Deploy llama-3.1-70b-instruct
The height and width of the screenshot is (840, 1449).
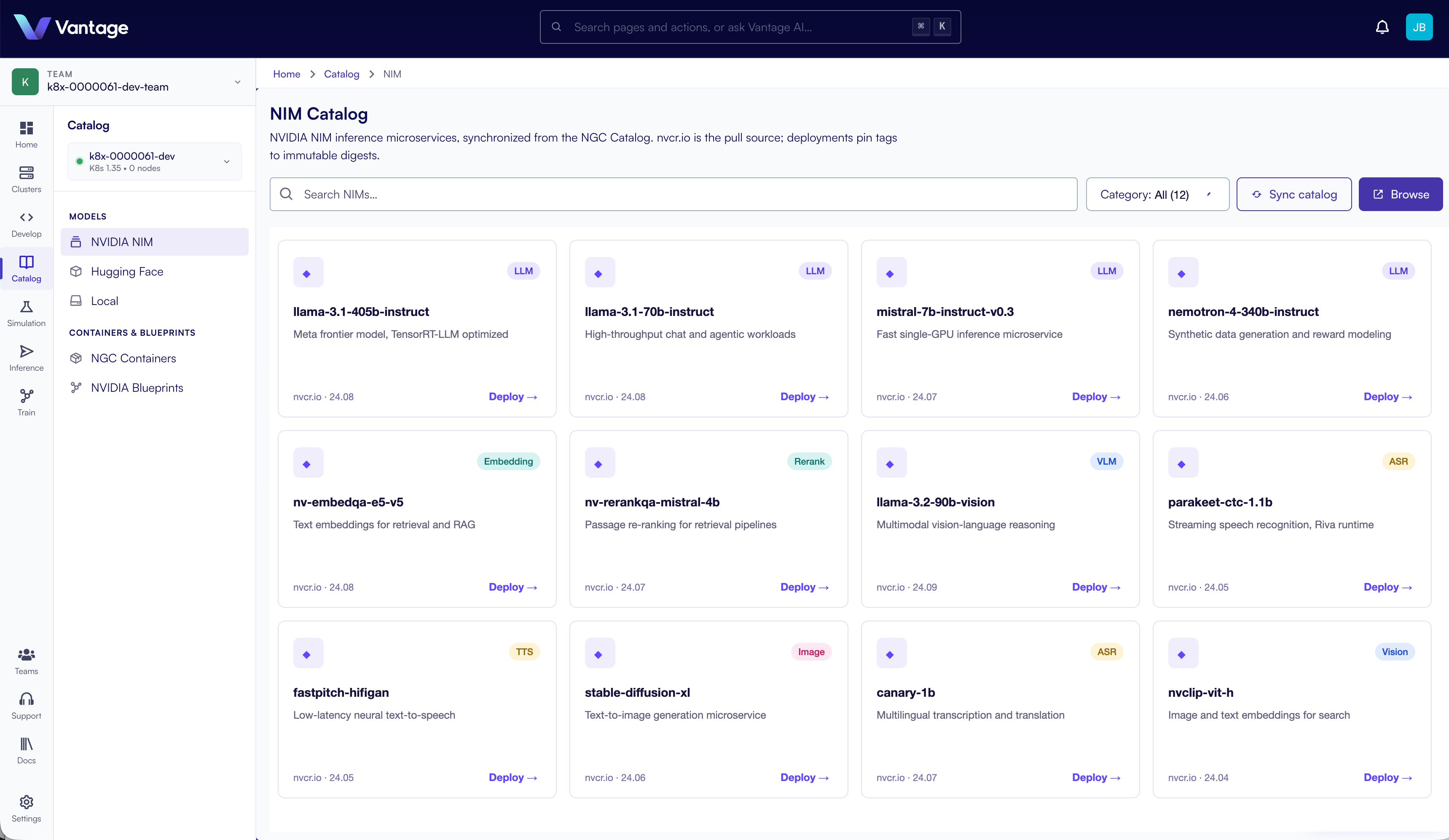tap(805, 396)
